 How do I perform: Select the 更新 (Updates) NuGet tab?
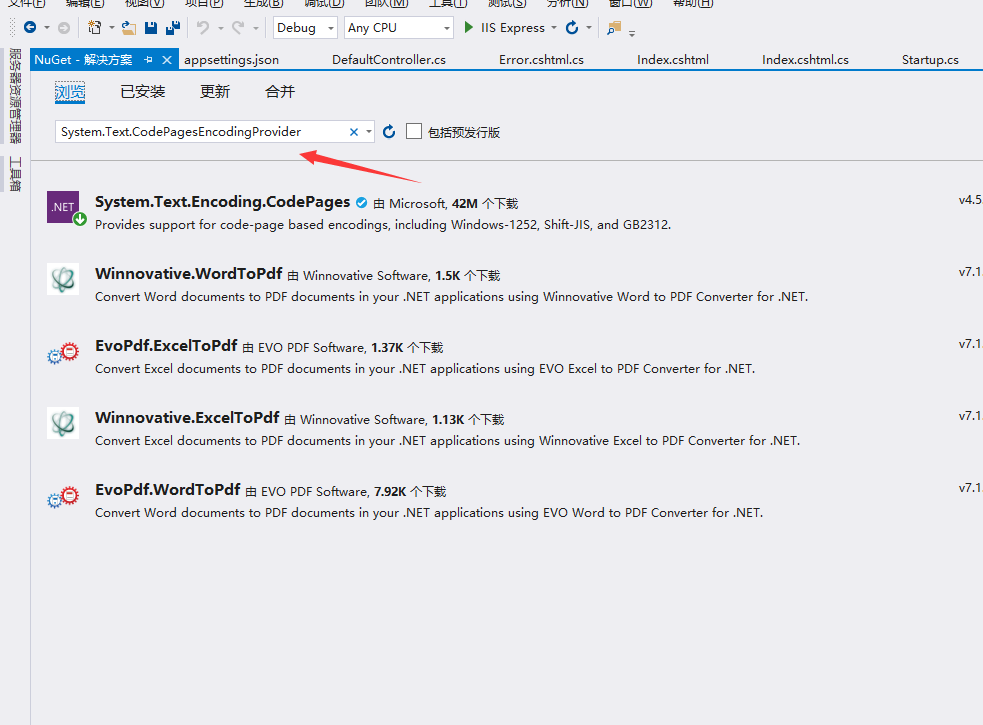click(x=214, y=92)
